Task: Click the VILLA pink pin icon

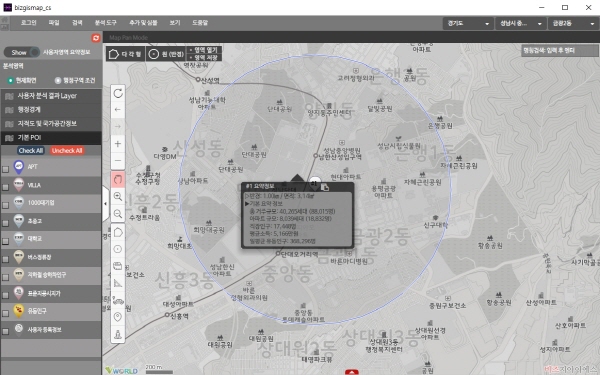Action: pyautogui.click(x=19, y=185)
